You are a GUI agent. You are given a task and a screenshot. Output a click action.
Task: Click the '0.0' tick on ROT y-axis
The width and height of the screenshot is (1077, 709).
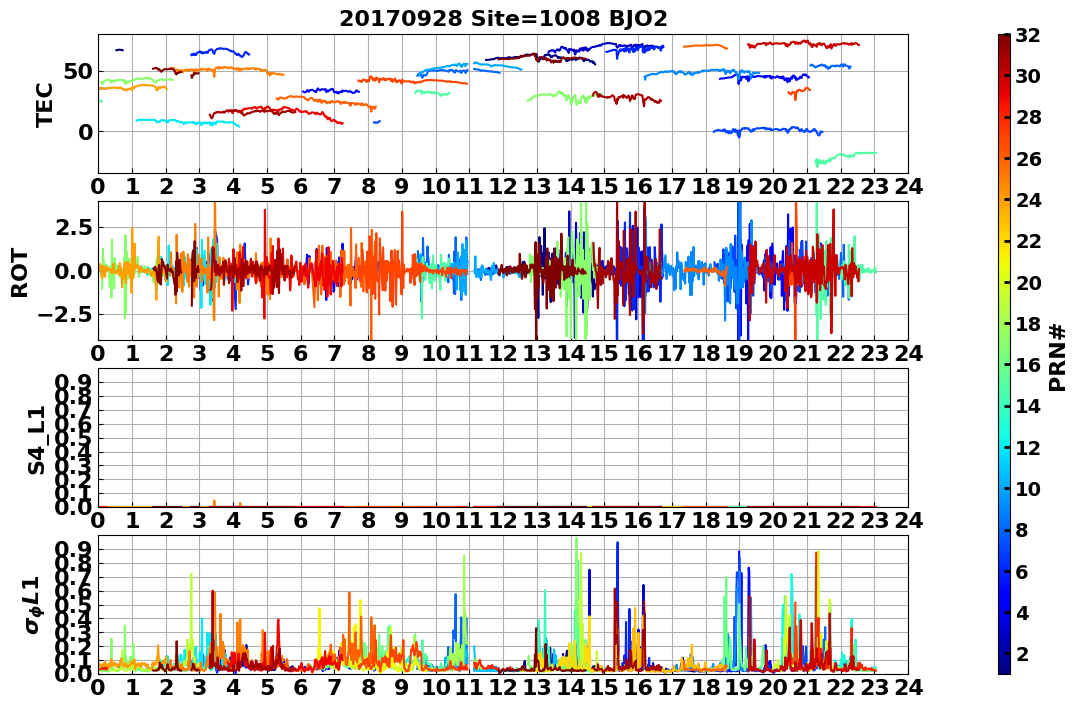pyautogui.click(x=75, y=271)
